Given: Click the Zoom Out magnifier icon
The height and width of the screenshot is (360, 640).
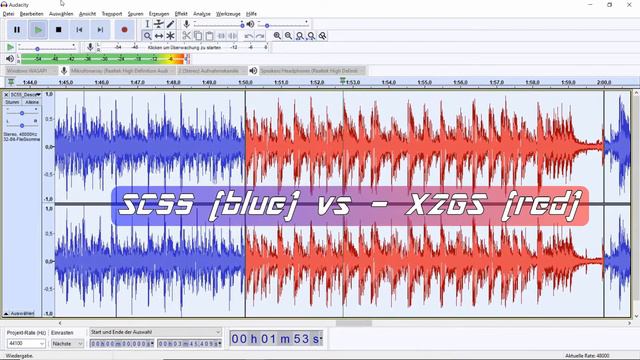Looking at the screenshot, I should coord(289,36).
